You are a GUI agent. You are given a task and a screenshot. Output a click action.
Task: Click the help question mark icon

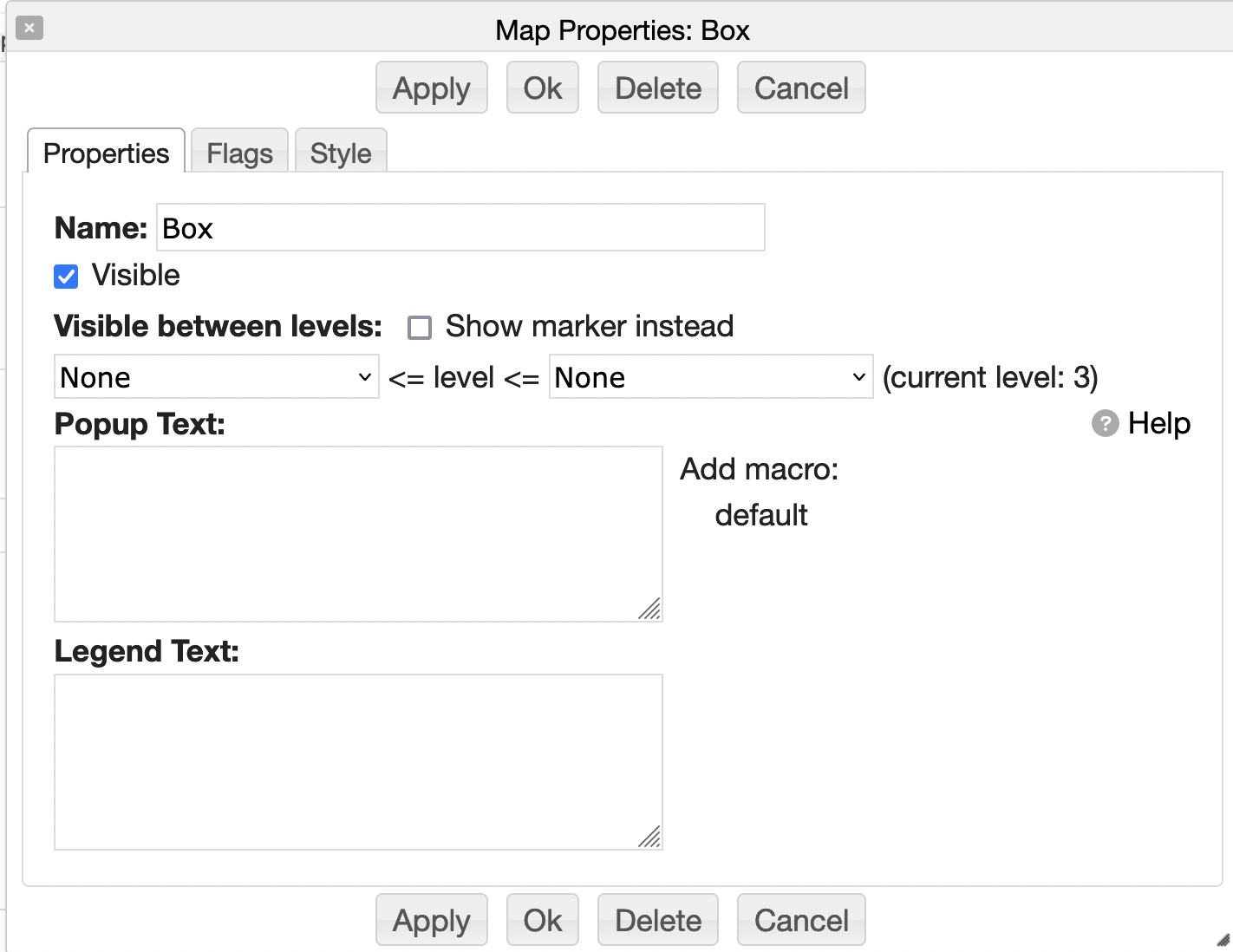pyautogui.click(x=1105, y=424)
